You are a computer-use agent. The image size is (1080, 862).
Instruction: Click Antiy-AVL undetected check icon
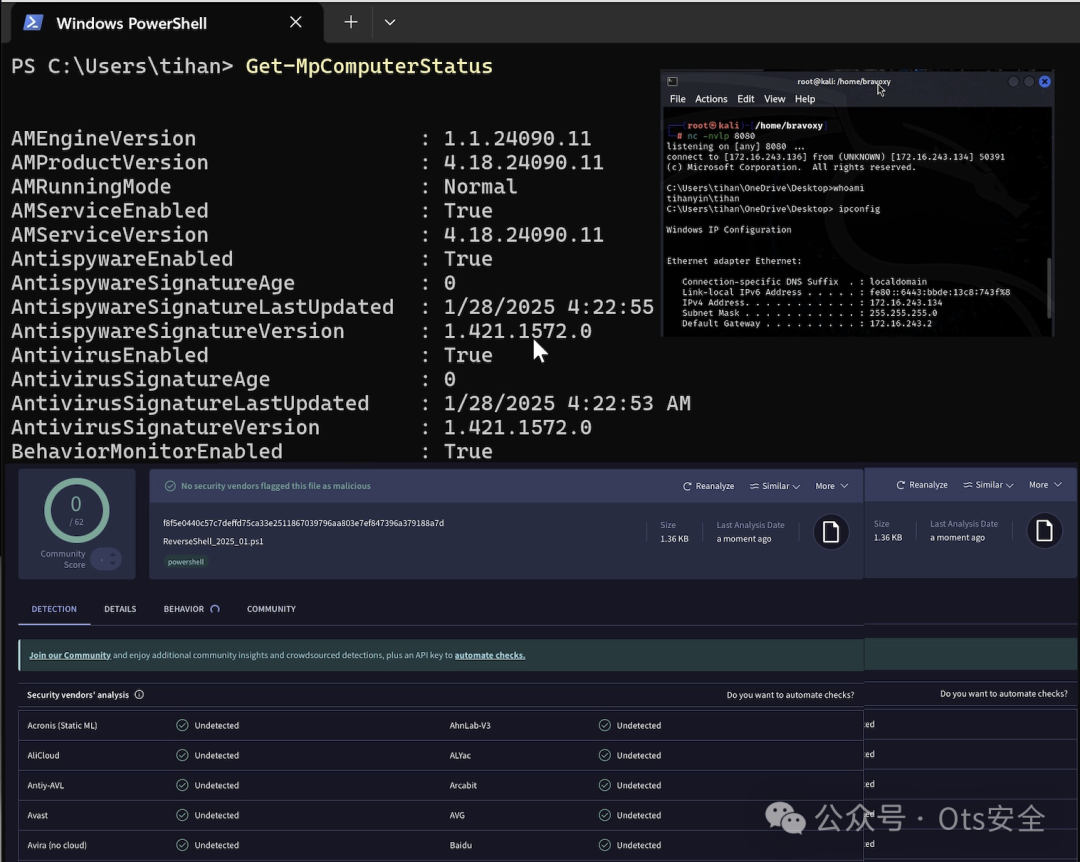coord(182,785)
